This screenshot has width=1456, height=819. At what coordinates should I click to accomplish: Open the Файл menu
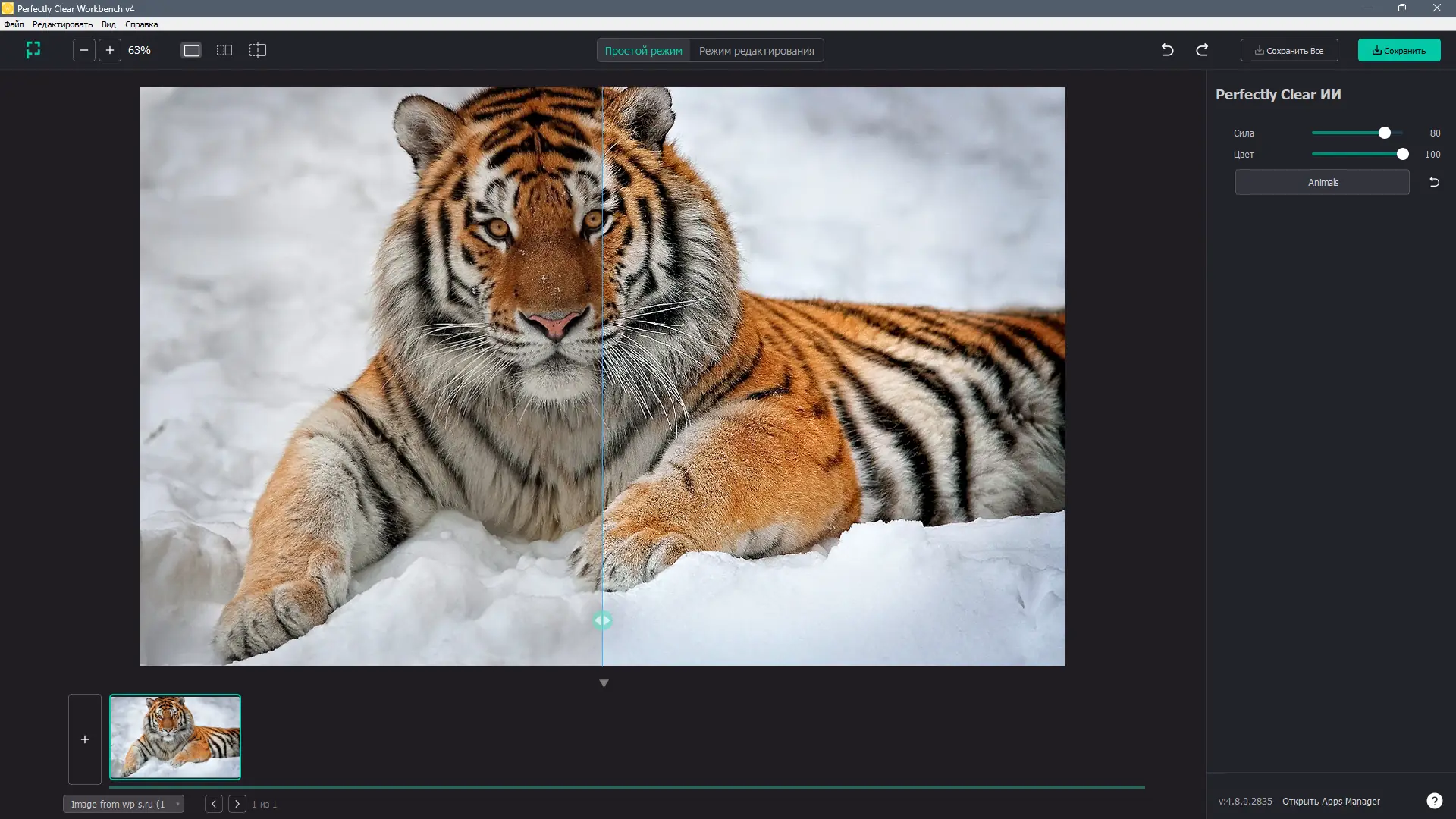coord(14,24)
